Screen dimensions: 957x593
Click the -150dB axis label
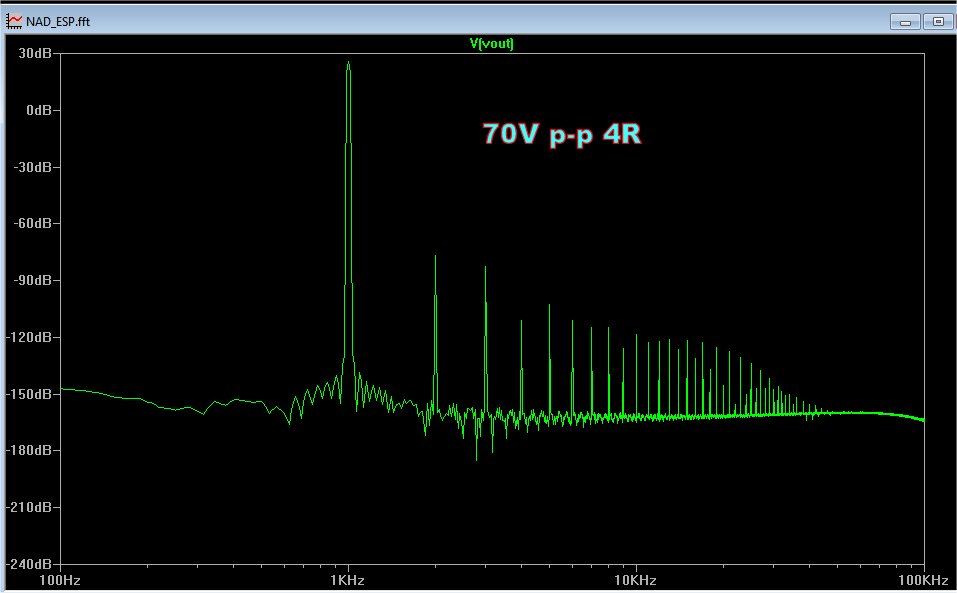click(29, 394)
